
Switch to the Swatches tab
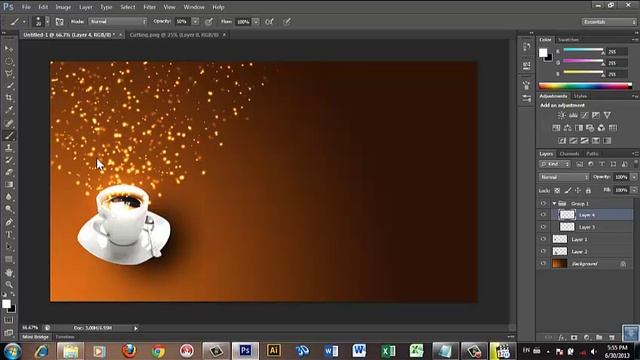[568, 40]
